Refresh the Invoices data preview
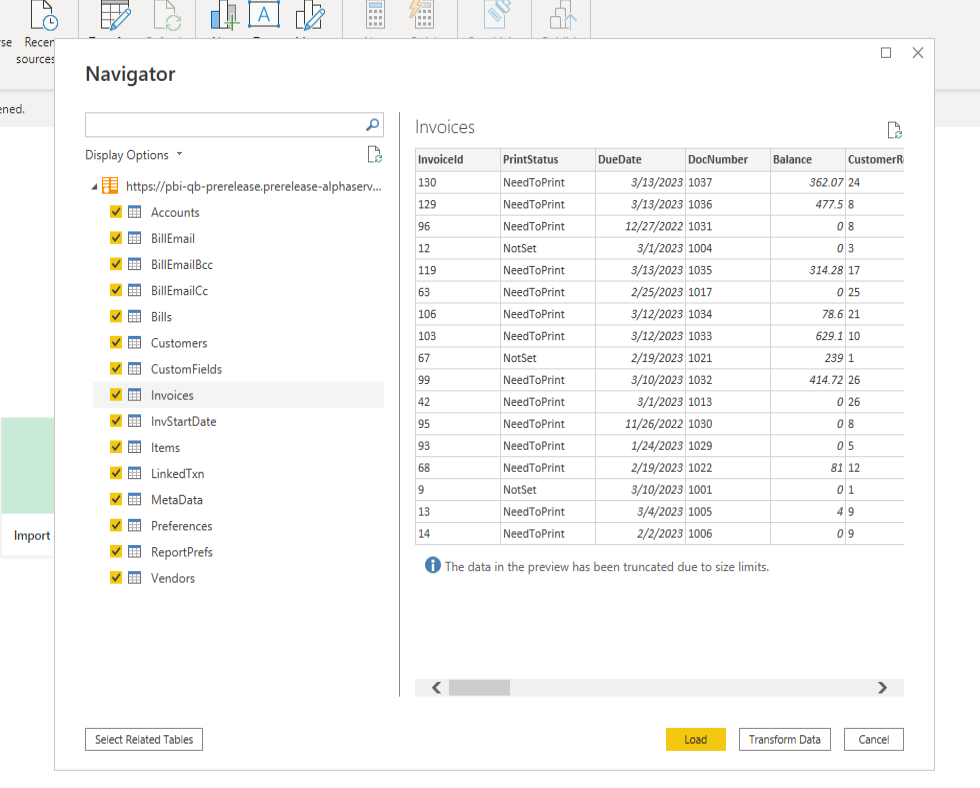The height and width of the screenshot is (788, 980). [x=894, y=130]
